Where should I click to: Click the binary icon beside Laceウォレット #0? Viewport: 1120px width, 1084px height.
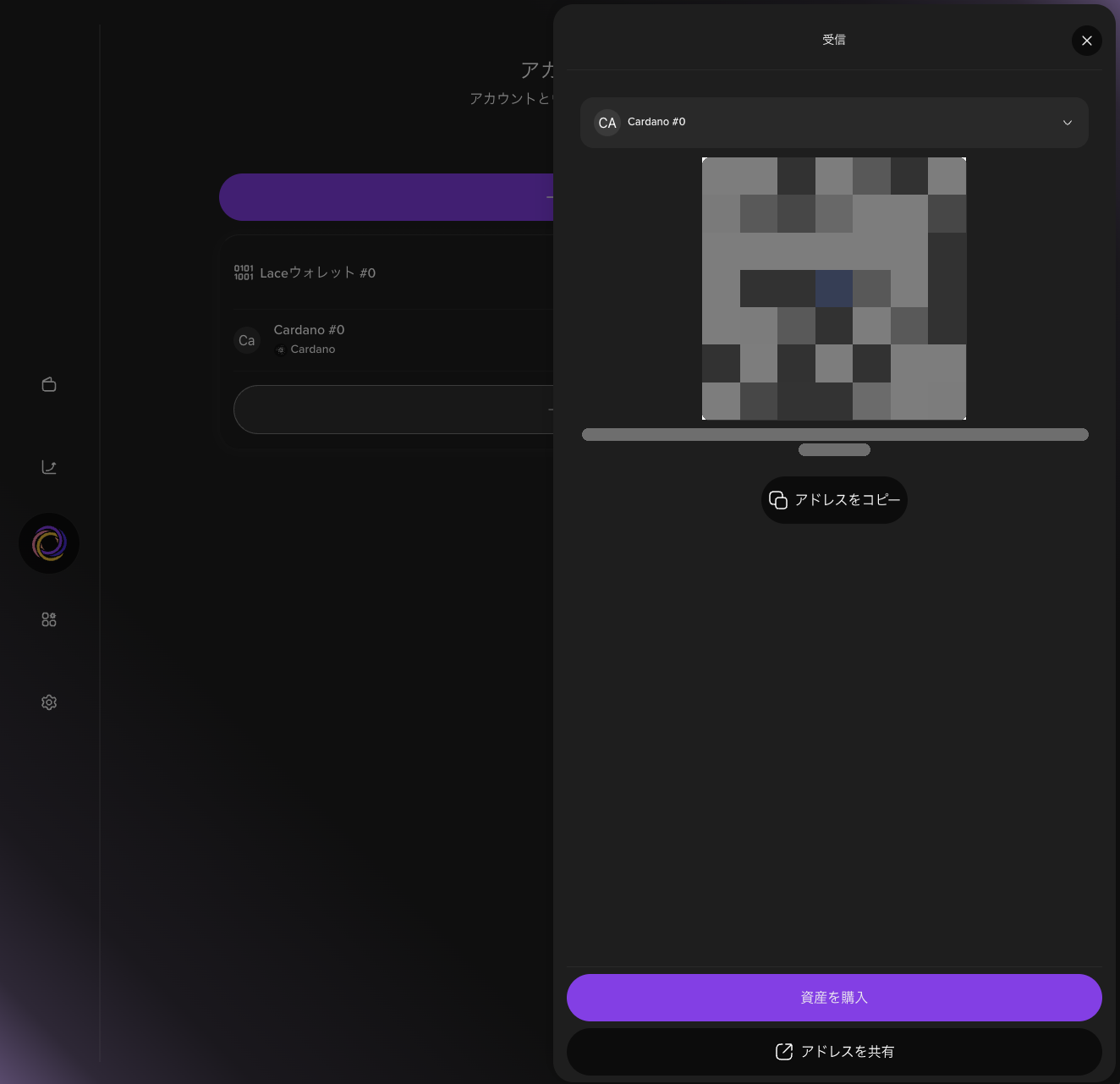tap(244, 272)
